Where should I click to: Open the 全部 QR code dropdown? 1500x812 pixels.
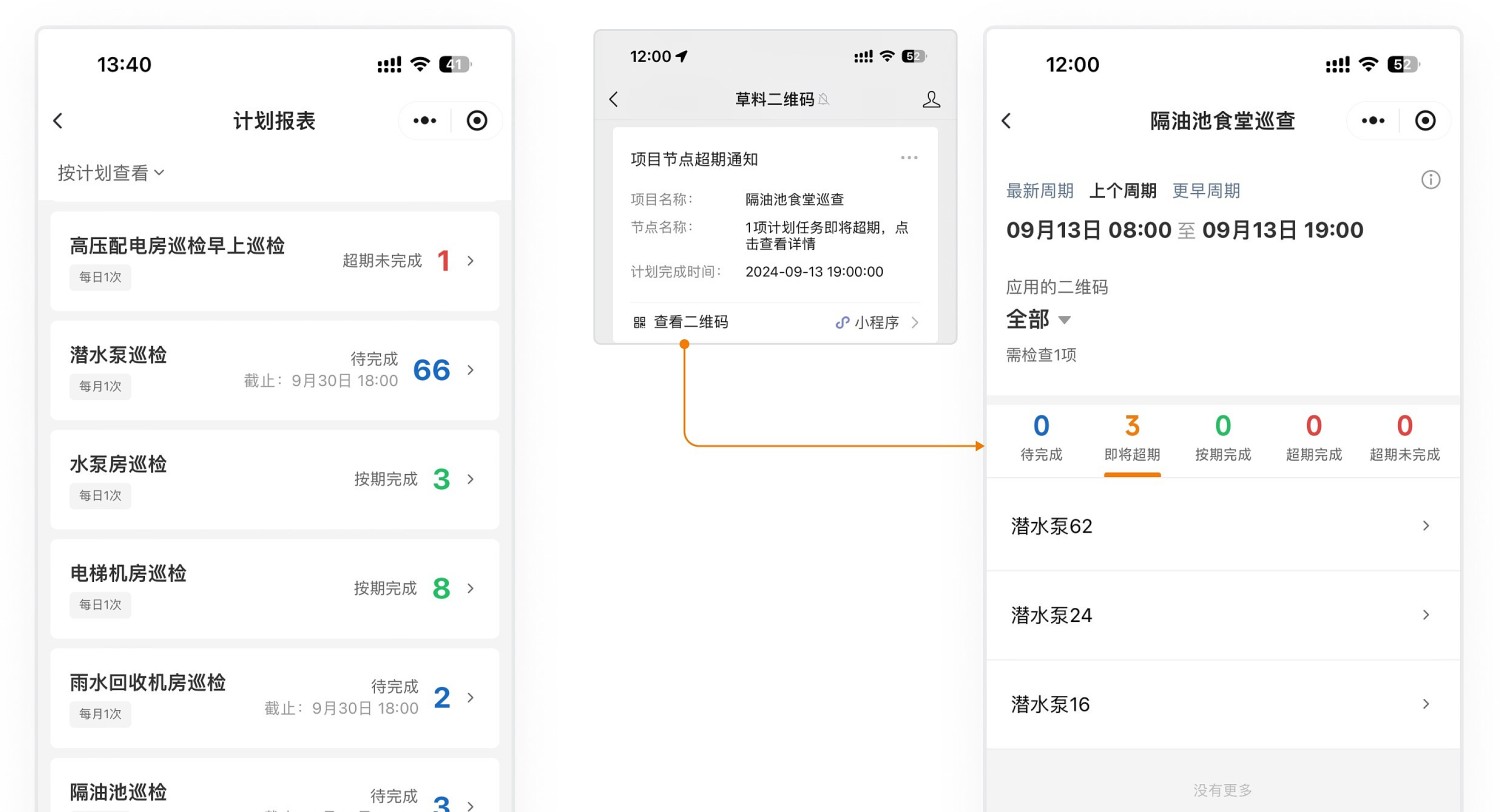pyautogui.click(x=1039, y=320)
